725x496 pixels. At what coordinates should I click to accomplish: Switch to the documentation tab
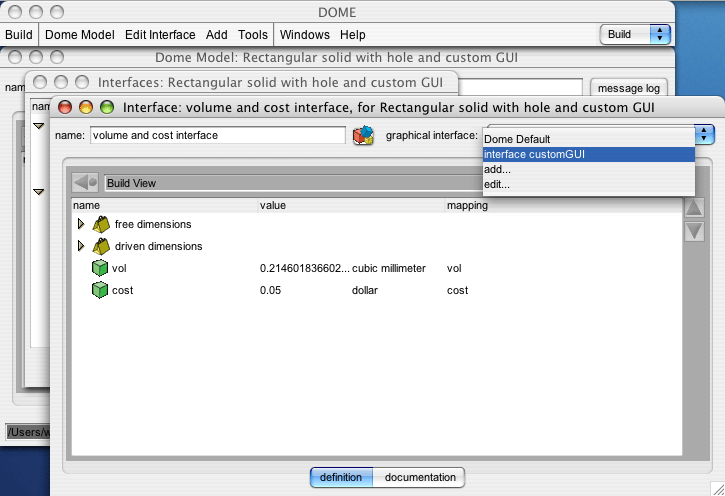(419, 477)
